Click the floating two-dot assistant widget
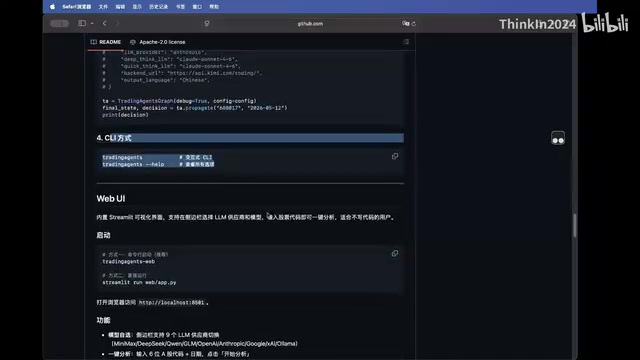Viewport: 640px width, 360px height. (558, 138)
